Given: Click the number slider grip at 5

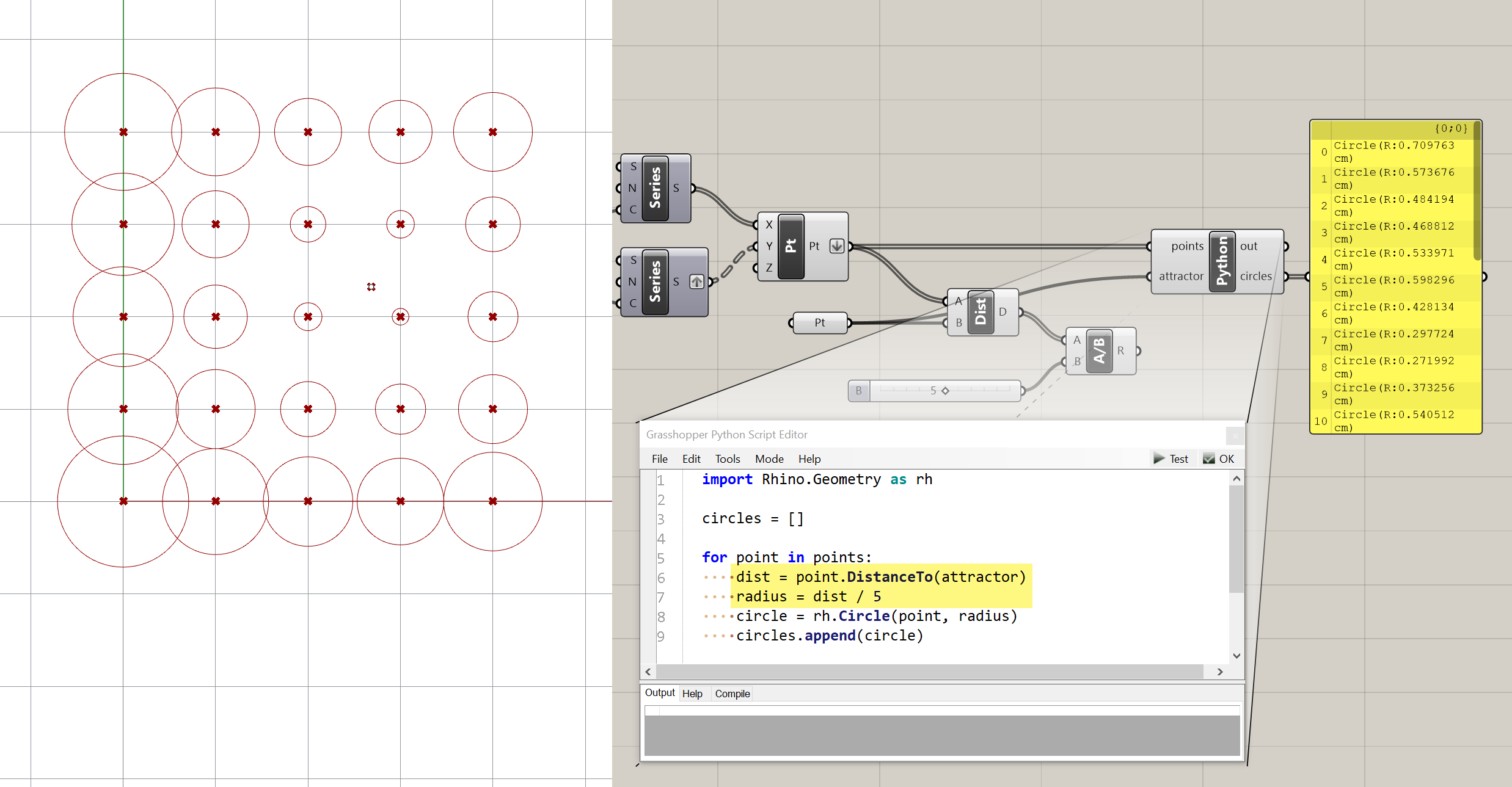Looking at the screenshot, I should point(945,391).
